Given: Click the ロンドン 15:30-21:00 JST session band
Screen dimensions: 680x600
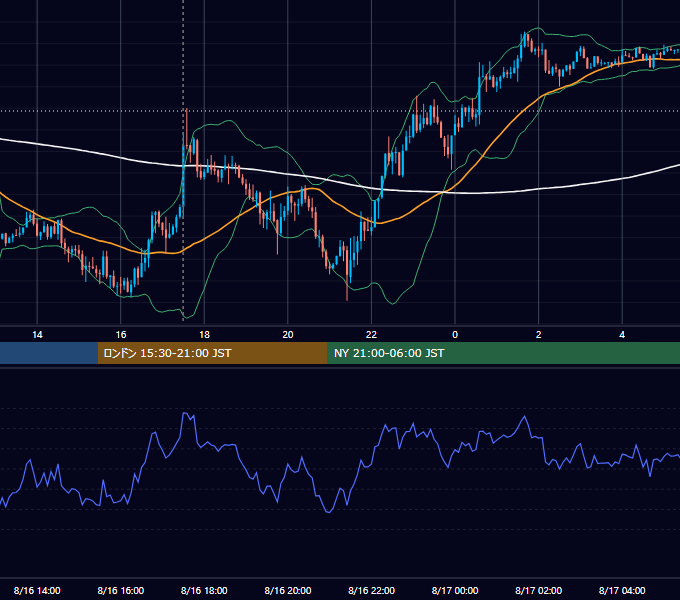Looking at the screenshot, I should point(212,353).
